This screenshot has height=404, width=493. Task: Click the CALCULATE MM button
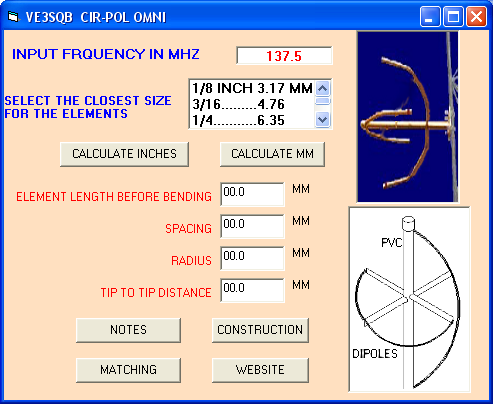(272, 154)
